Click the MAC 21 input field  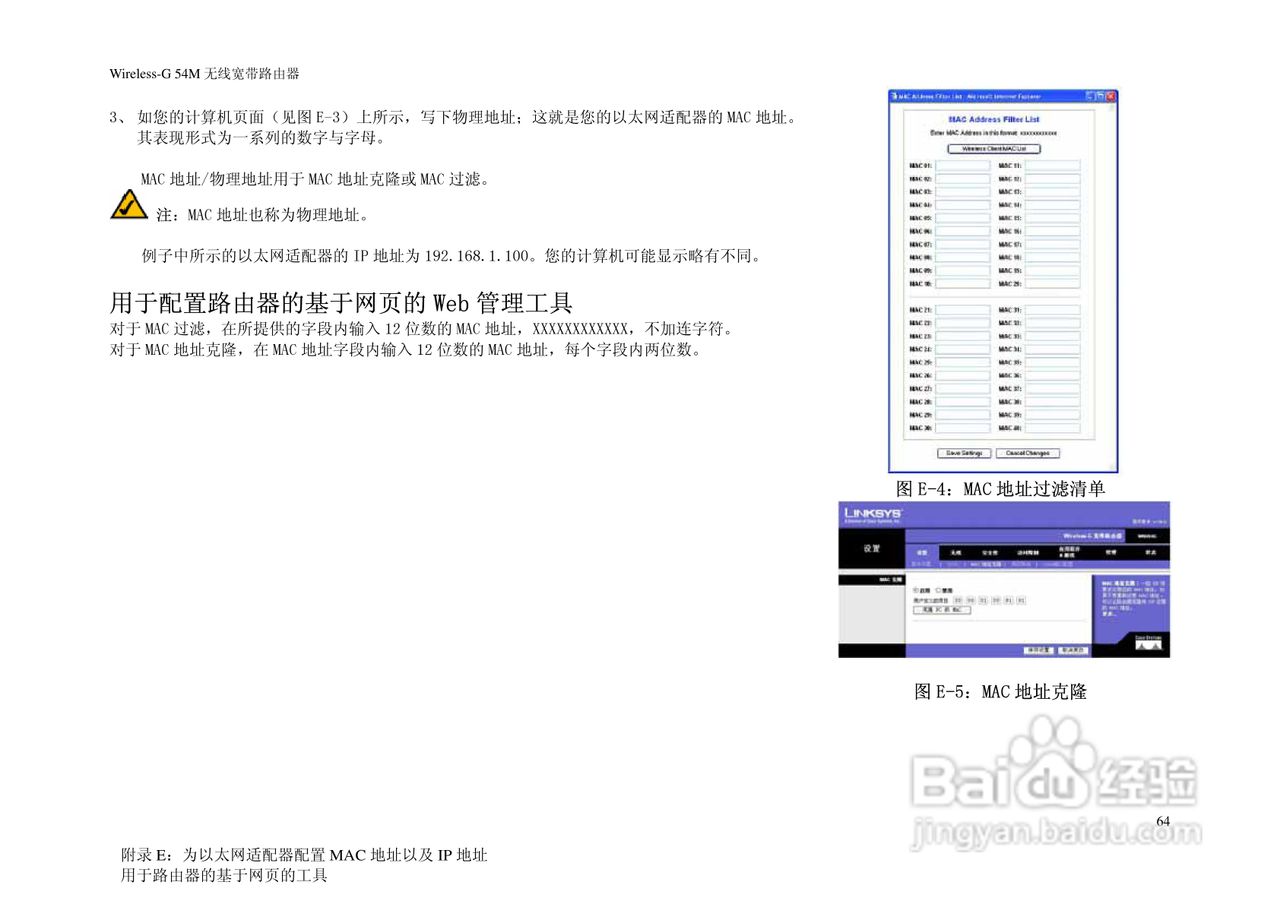point(964,309)
